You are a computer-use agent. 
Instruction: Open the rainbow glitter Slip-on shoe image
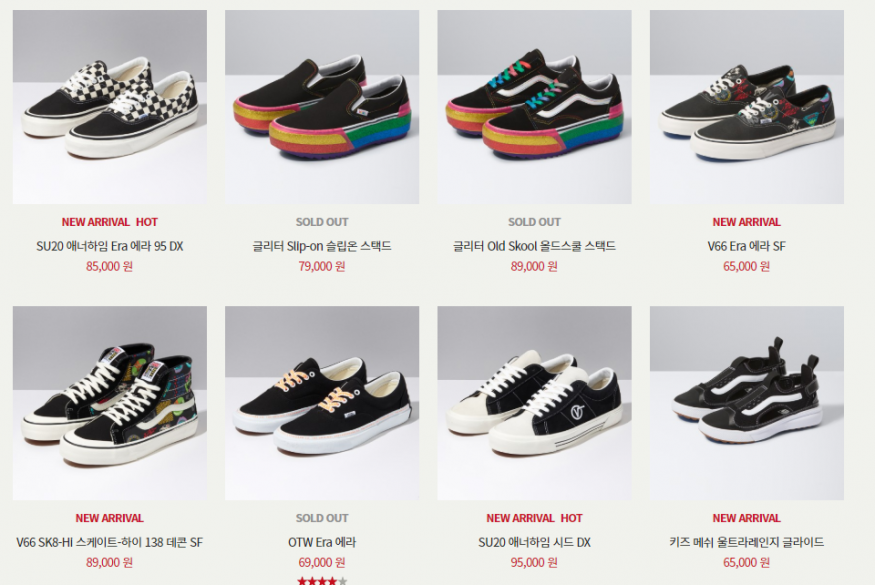point(322,107)
